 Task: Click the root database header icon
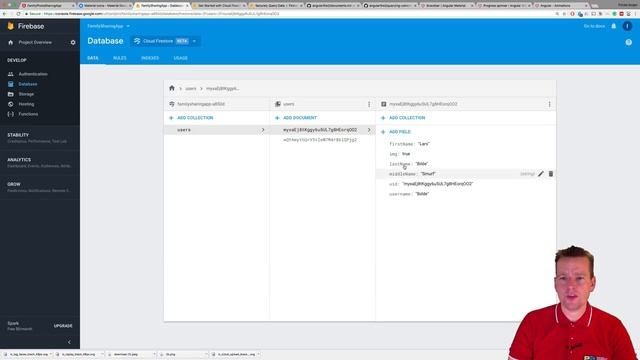tap(172, 104)
